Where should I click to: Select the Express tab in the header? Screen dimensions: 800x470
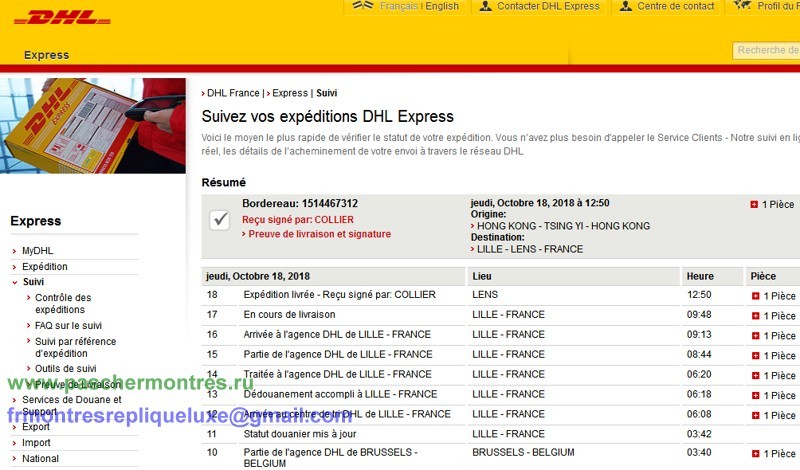46,55
